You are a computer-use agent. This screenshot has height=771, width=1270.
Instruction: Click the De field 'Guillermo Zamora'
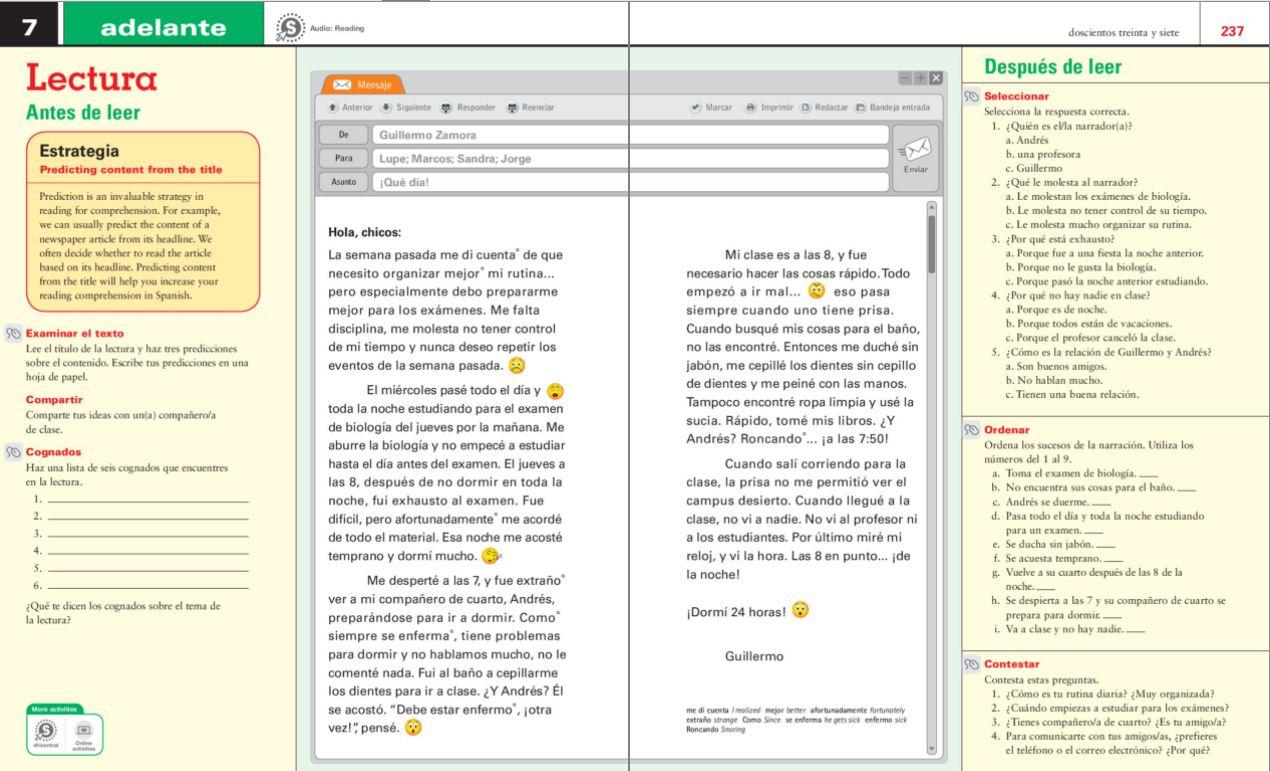click(629, 135)
